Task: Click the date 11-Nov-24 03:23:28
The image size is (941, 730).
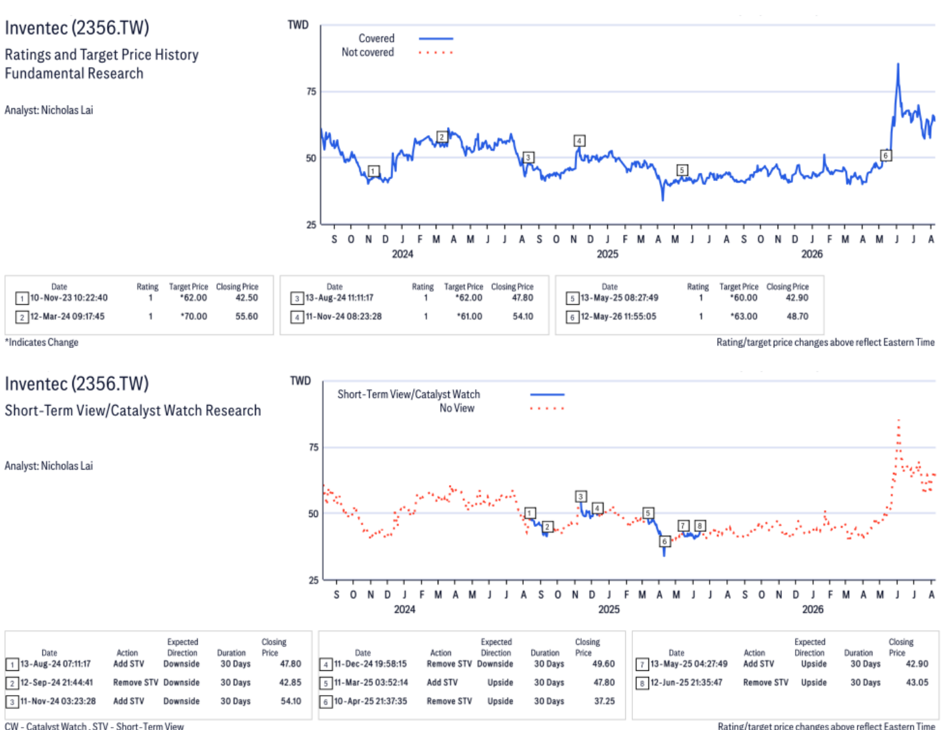Action: click(57, 701)
